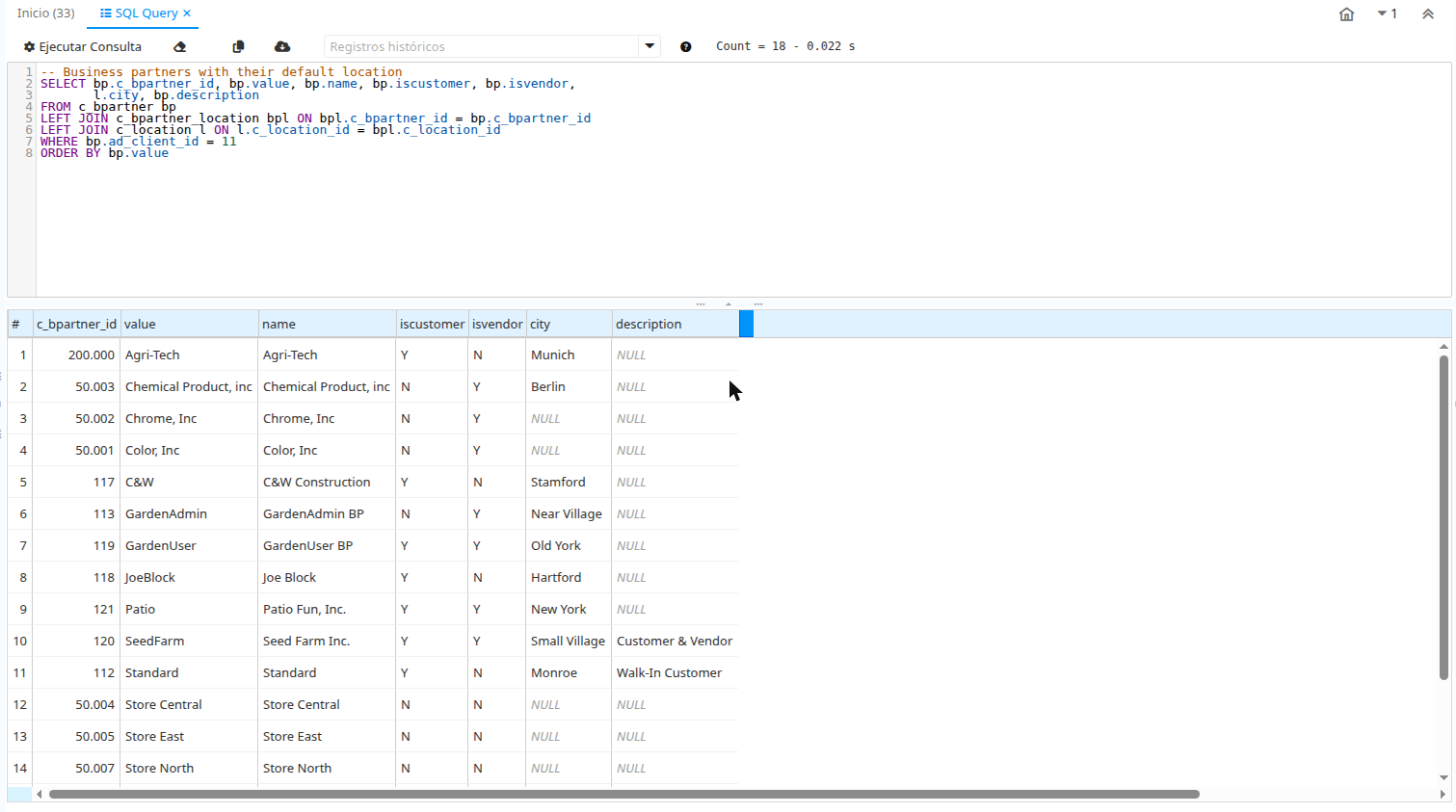The image size is (1456, 812).
Task: Sort by value column header
Action: (x=190, y=324)
